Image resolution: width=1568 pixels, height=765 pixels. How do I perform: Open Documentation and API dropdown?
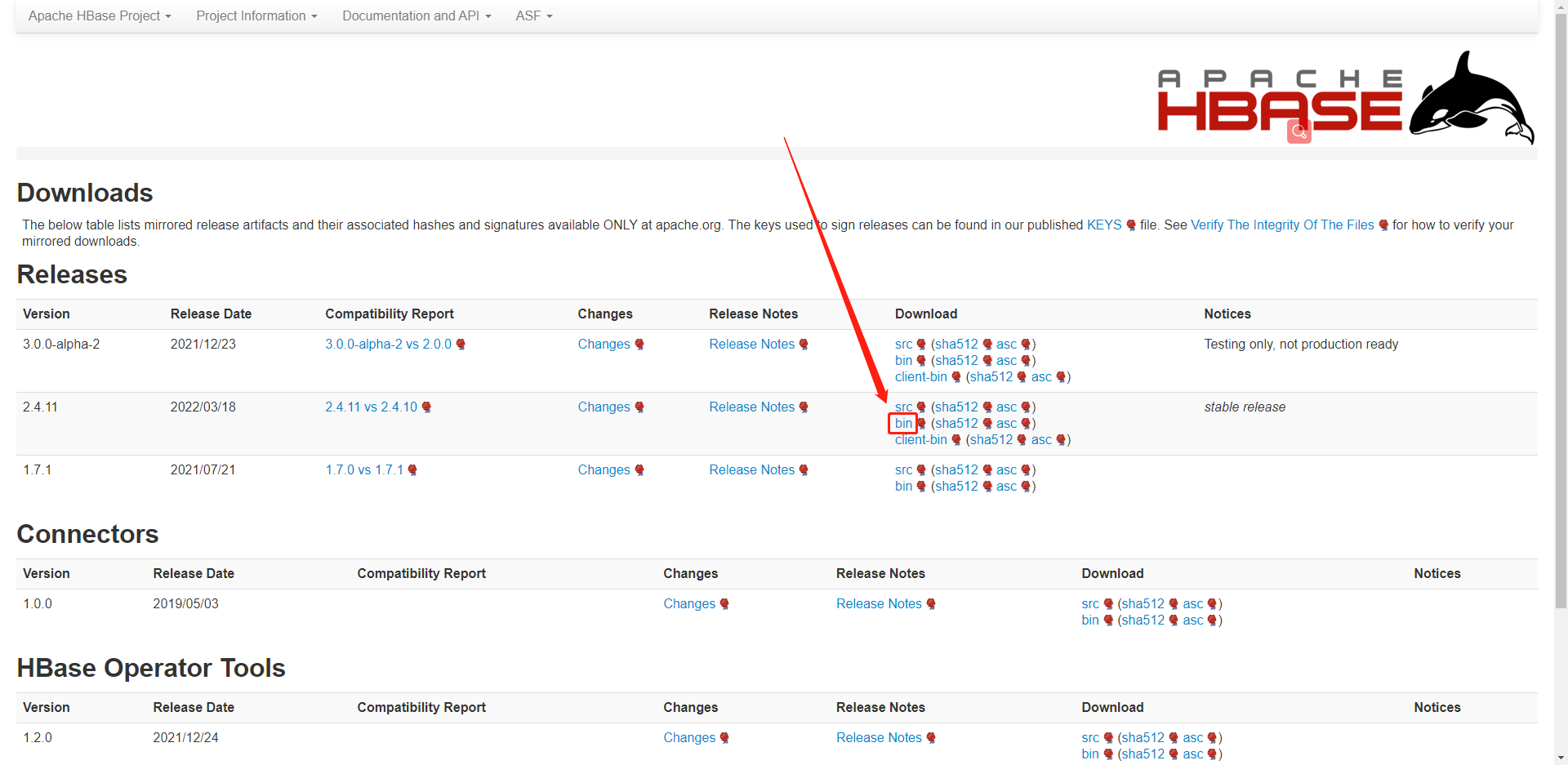click(416, 16)
